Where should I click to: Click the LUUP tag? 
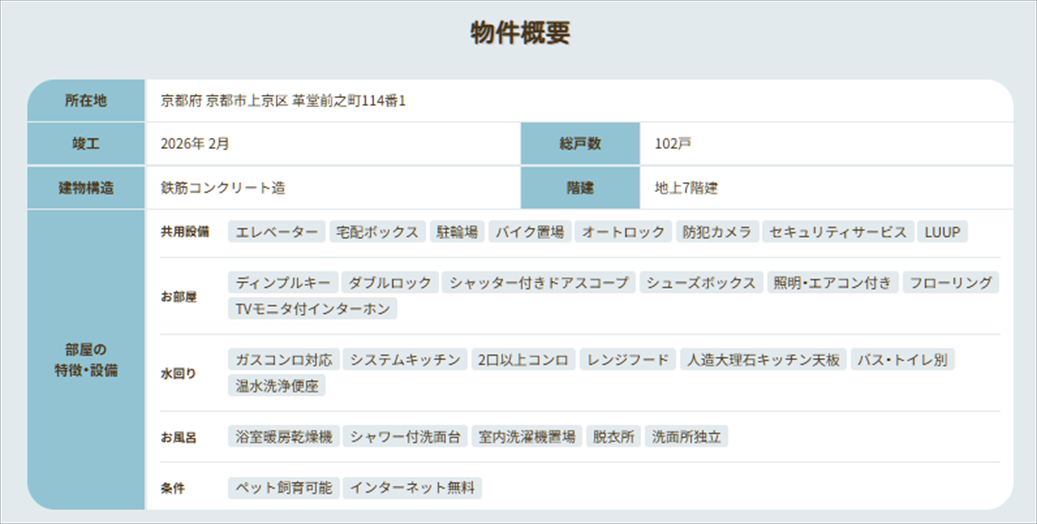942,232
